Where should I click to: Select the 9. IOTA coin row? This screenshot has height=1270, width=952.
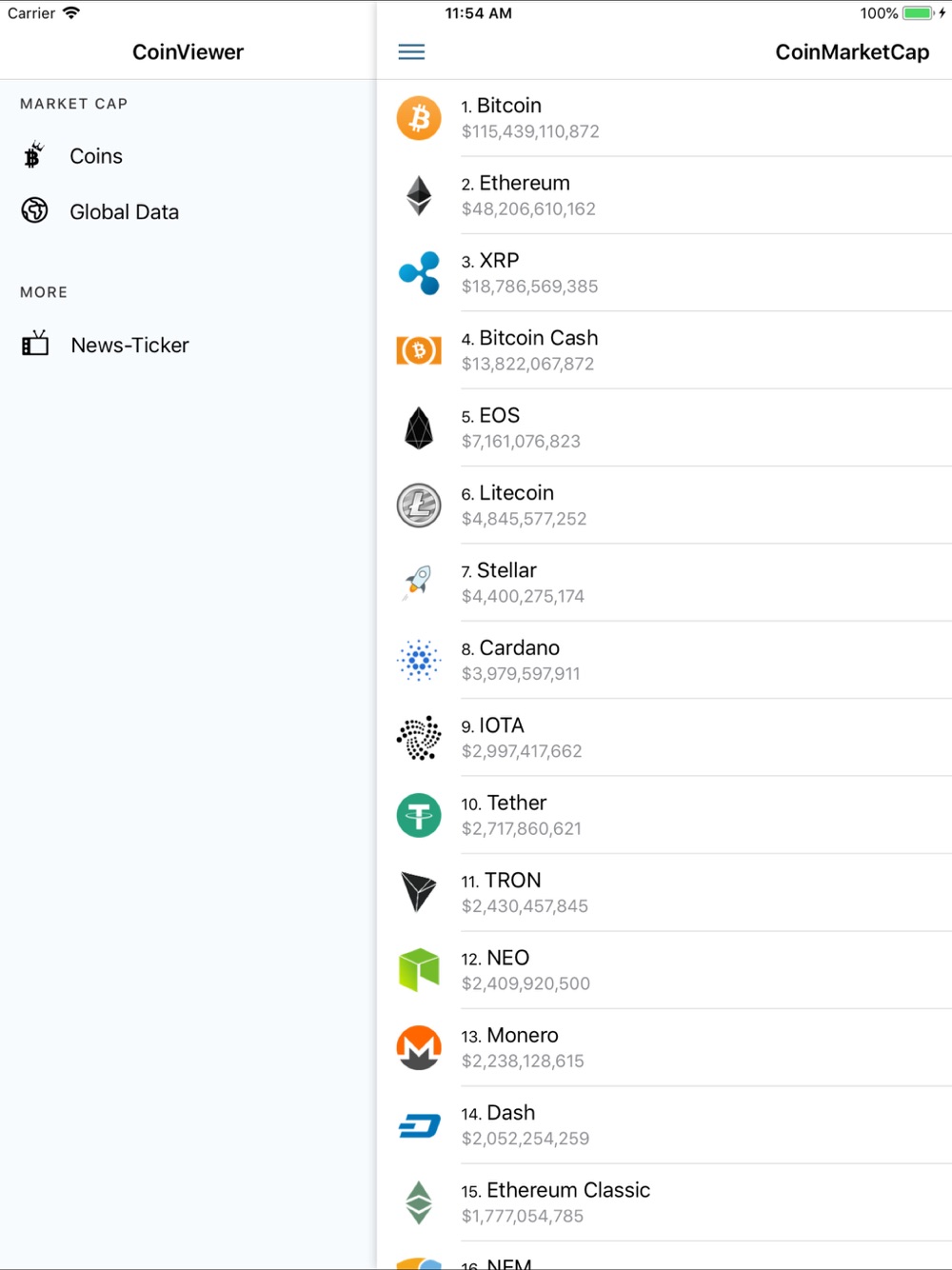point(664,738)
